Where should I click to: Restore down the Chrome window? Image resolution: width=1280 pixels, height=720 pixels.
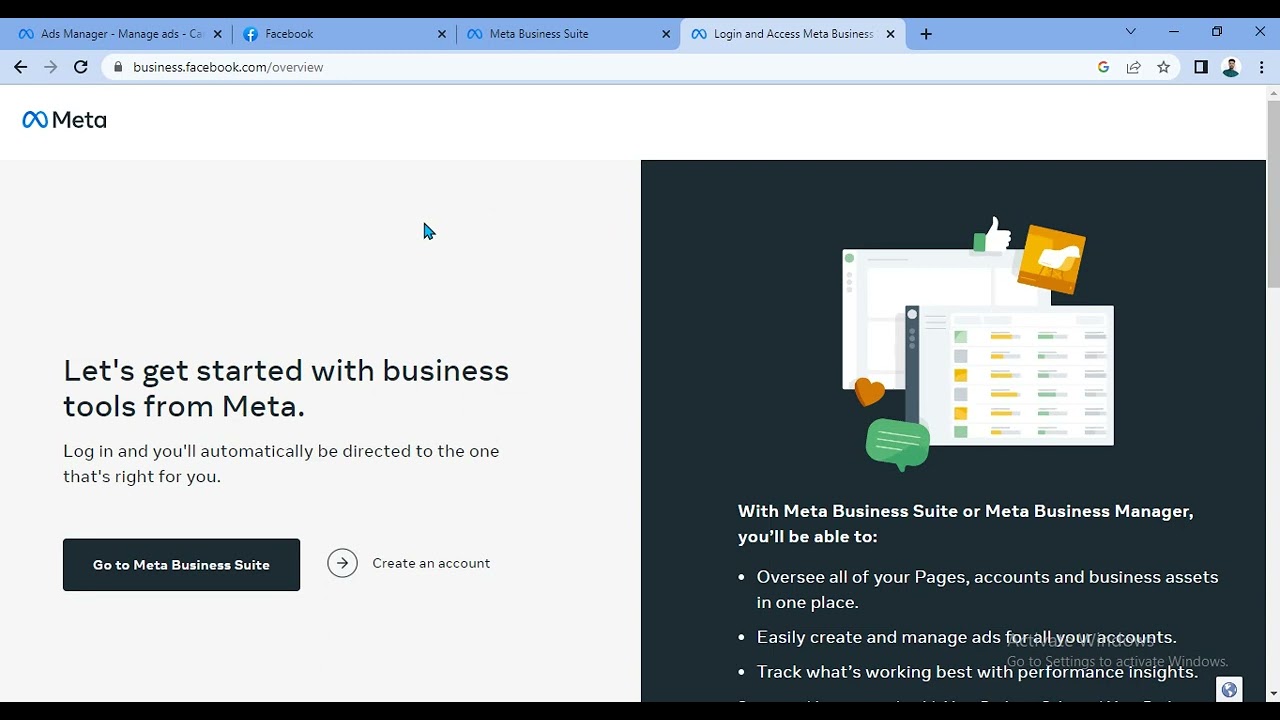(1217, 32)
